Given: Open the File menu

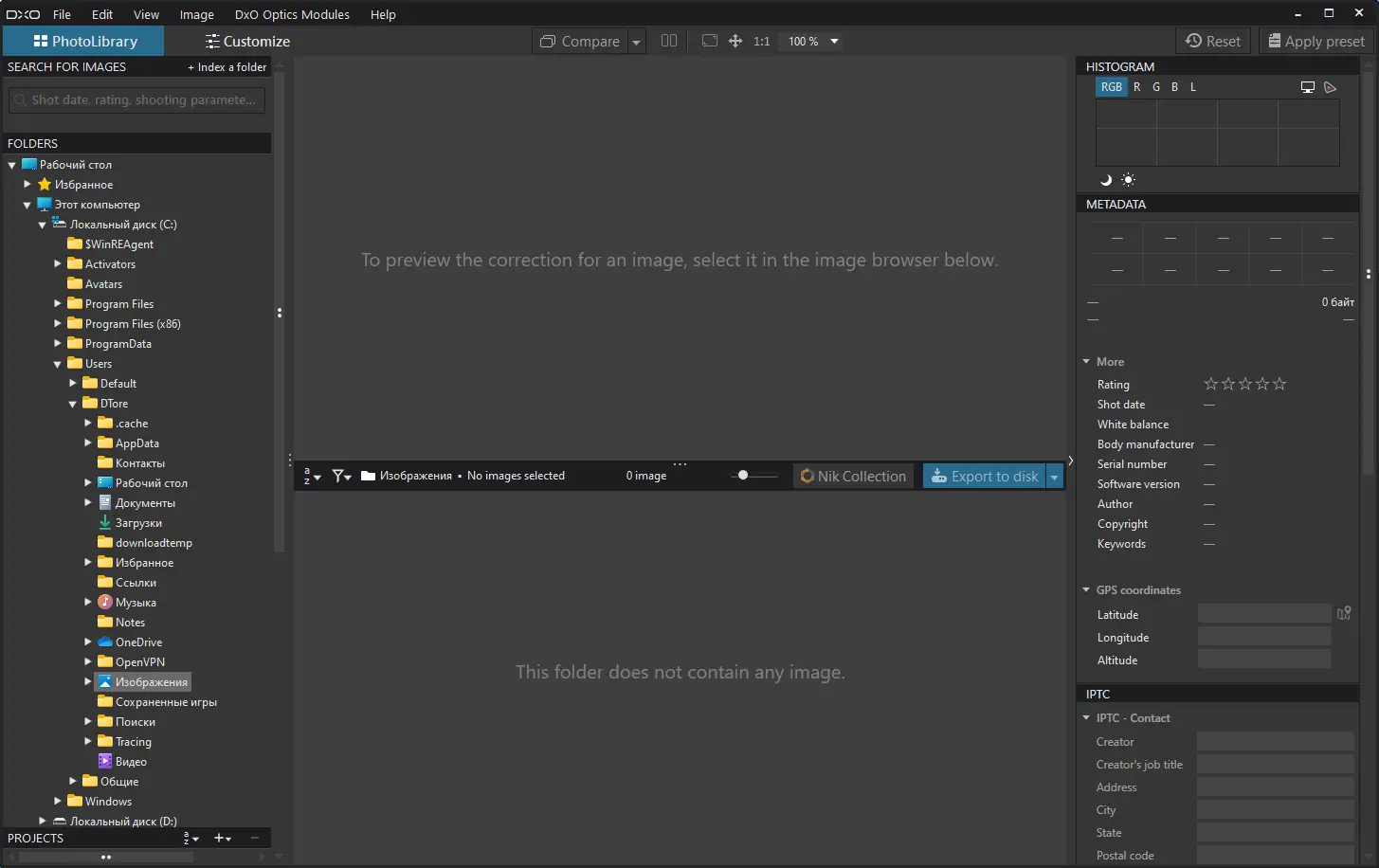Looking at the screenshot, I should 62,14.
